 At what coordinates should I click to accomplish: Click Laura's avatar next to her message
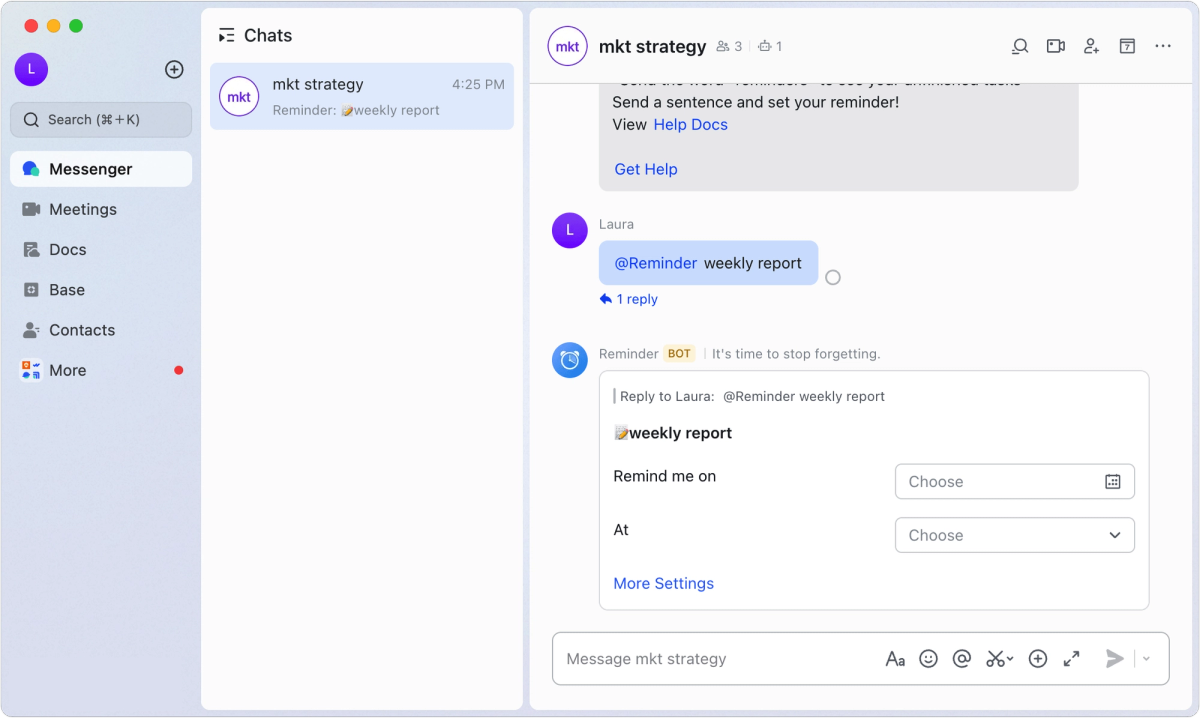point(569,230)
